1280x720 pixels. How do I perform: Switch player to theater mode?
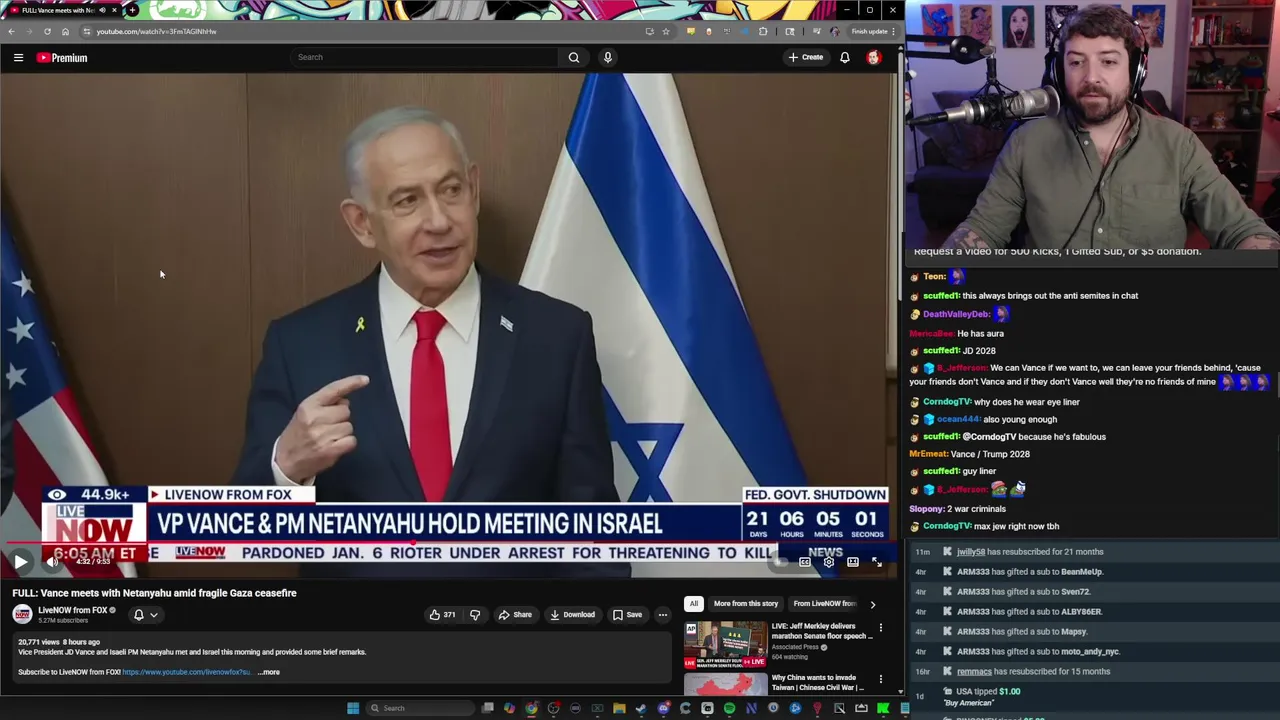(x=853, y=562)
